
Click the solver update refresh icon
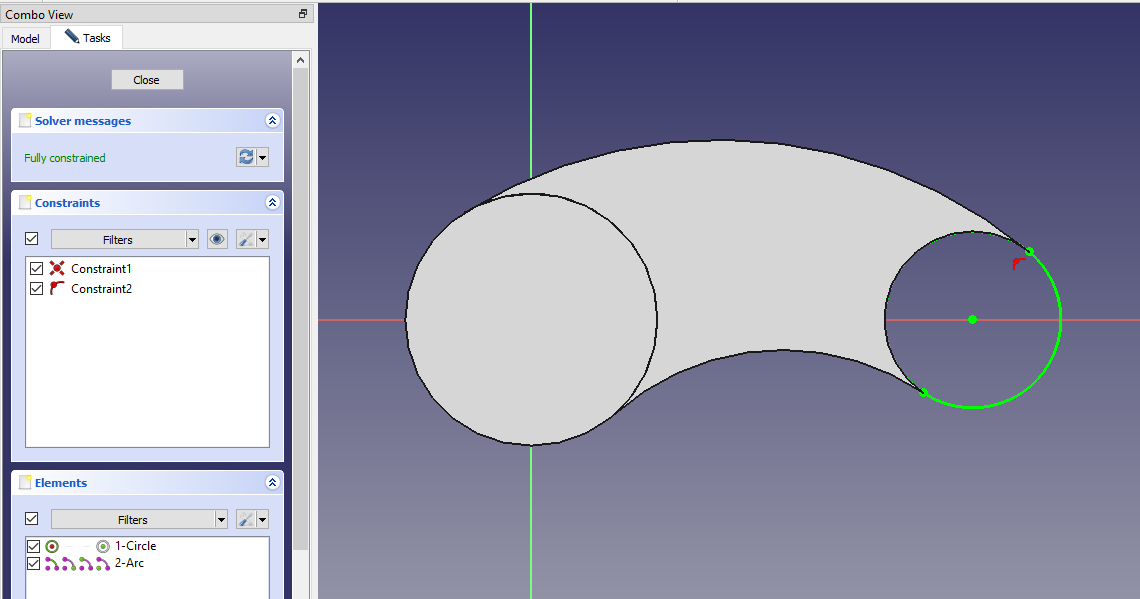[245, 157]
